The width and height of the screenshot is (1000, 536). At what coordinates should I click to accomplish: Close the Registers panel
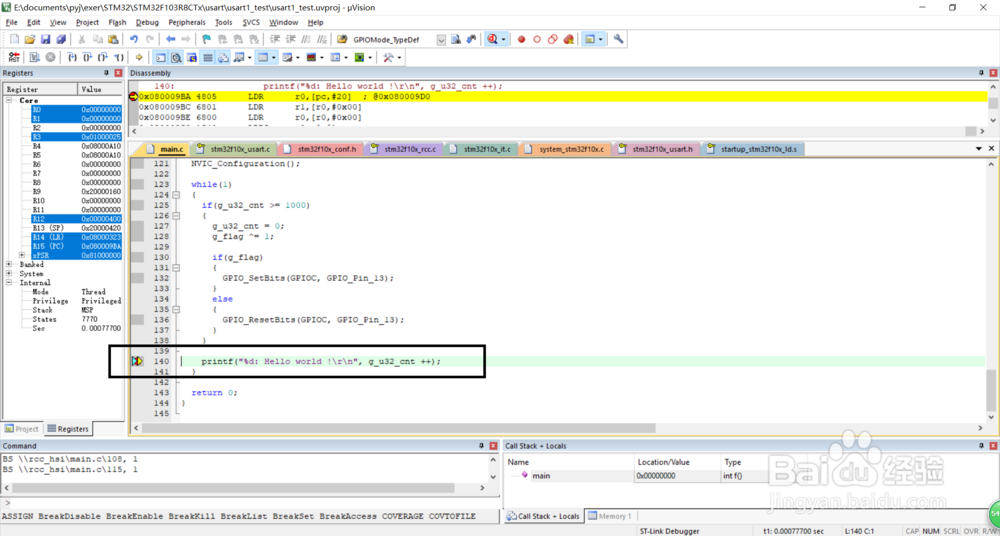117,73
